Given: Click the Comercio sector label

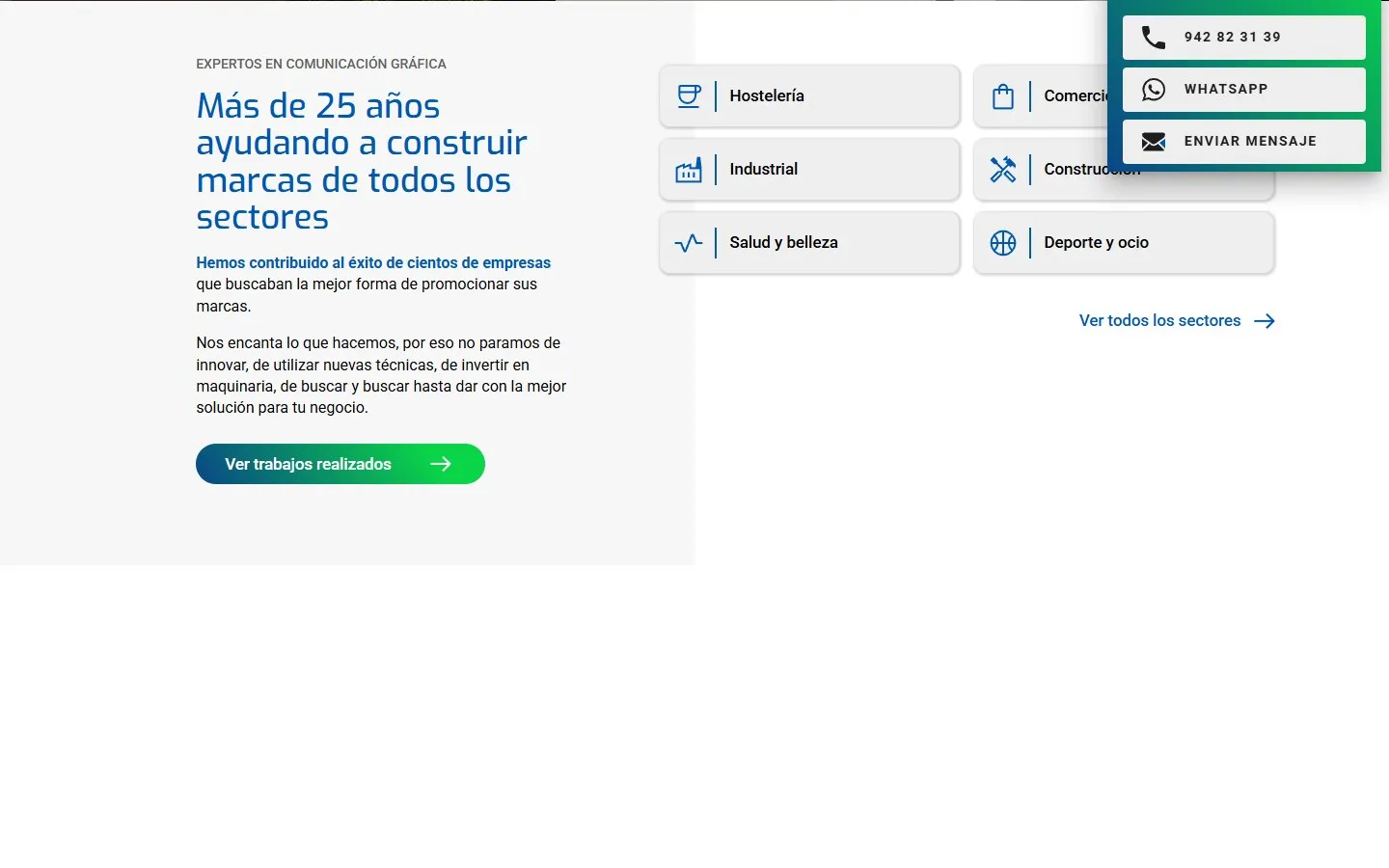Looking at the screenshot, I should click(1076, 96).
